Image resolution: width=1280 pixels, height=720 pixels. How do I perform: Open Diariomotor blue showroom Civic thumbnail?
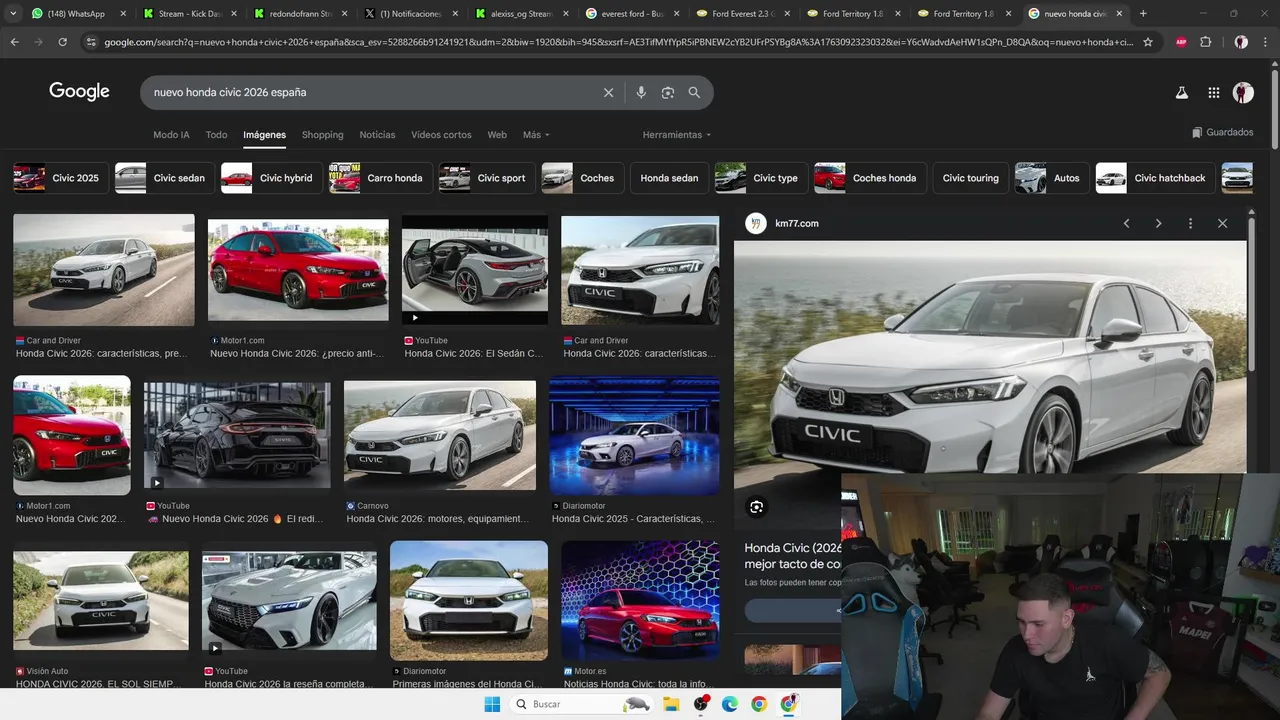(x=634, y=436)
